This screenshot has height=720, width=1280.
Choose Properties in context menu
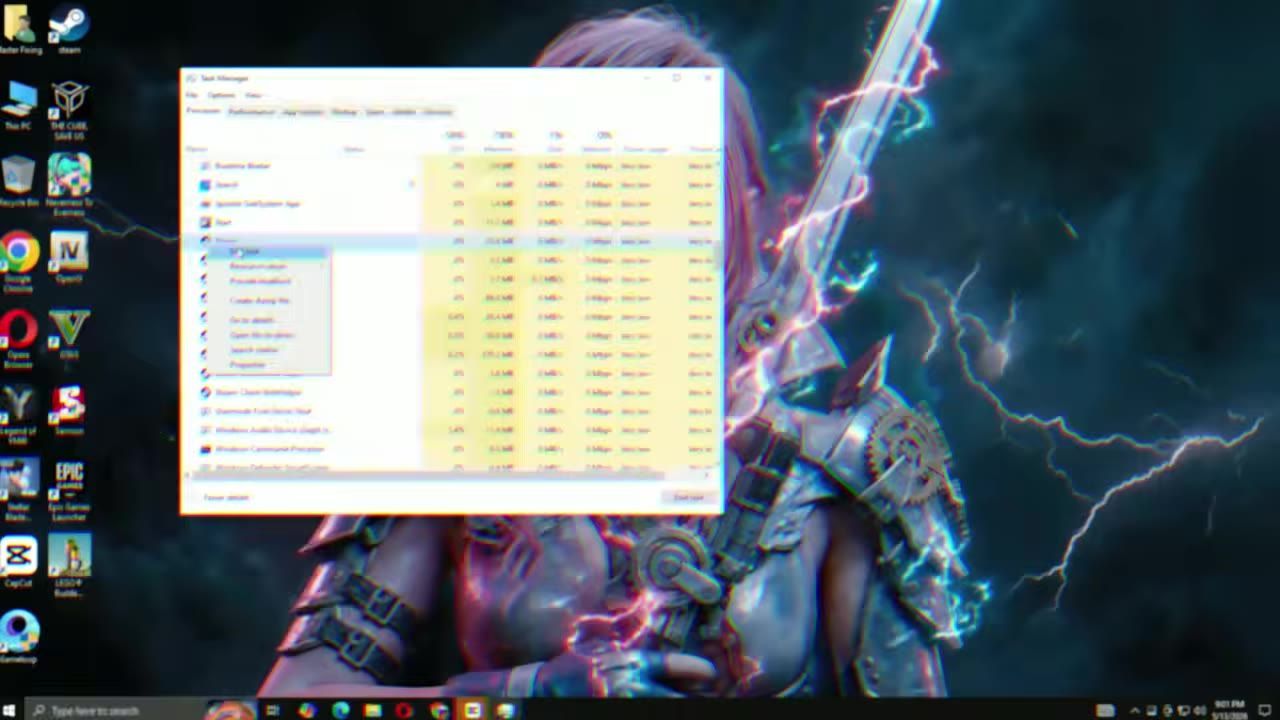[x=270, y=365]
